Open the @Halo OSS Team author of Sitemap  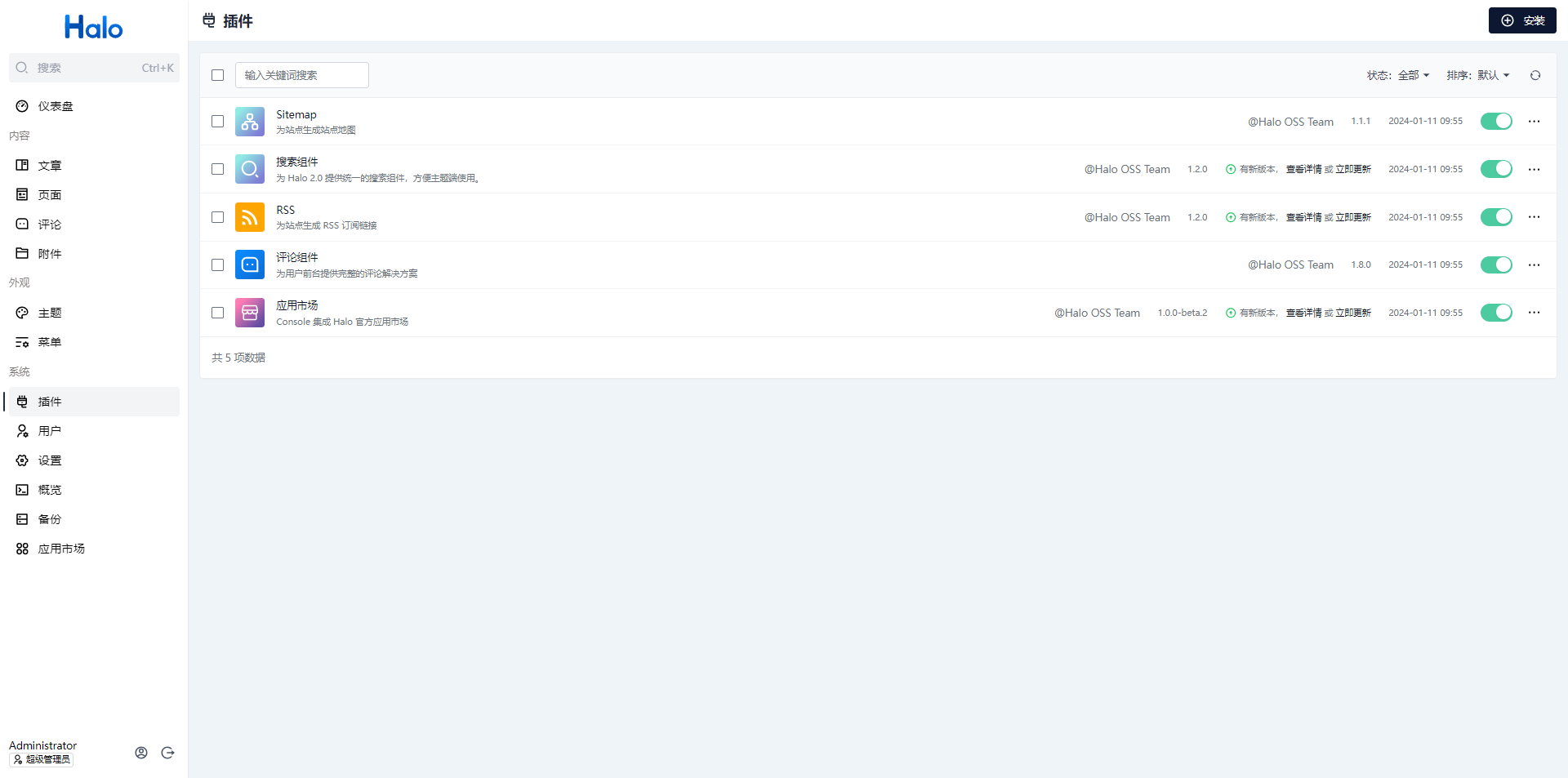click(x=1290, y=122)
